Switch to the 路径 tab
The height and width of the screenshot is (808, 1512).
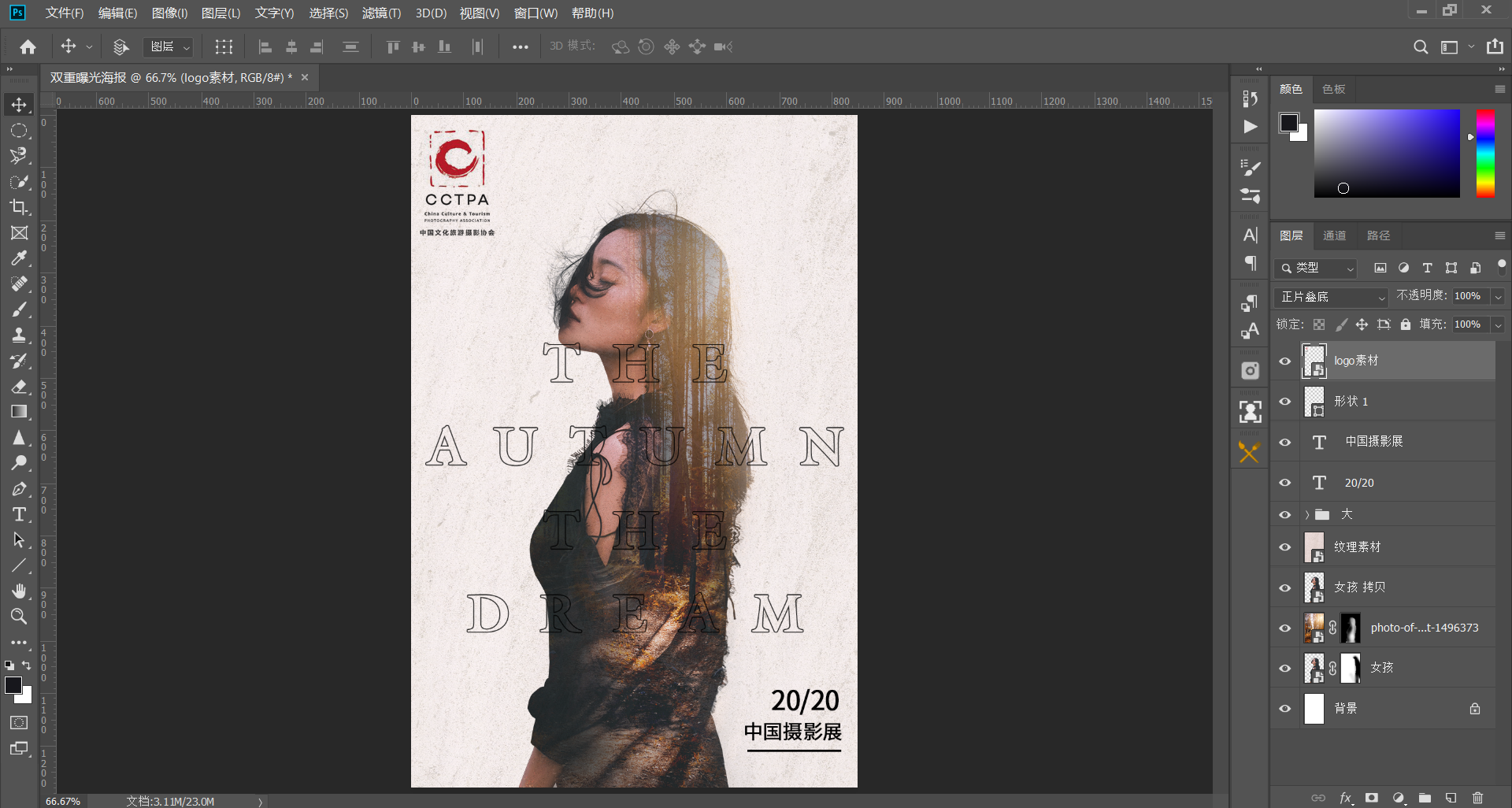1378,235
